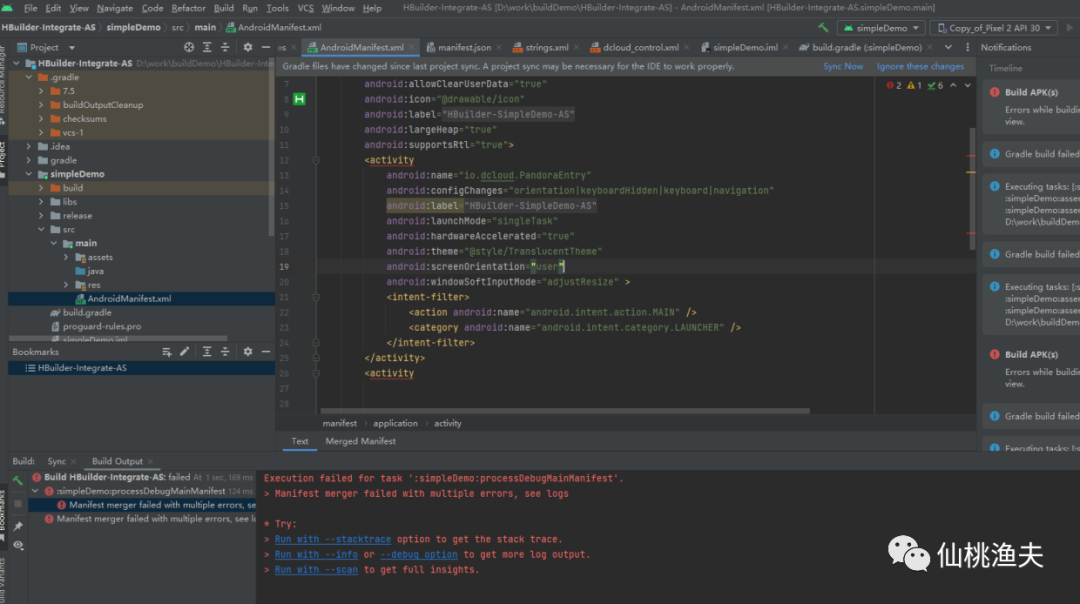Hide the Project panel with minus icon
Viewport: 1080px width, 604px height.
pyautogui.click(x=266, y=48)
